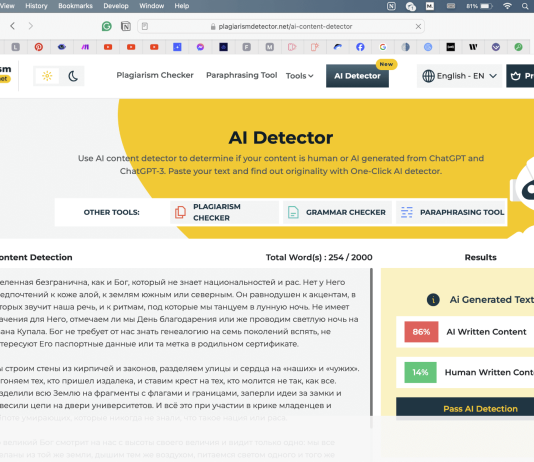Open the Google bookmark icon

383,47
